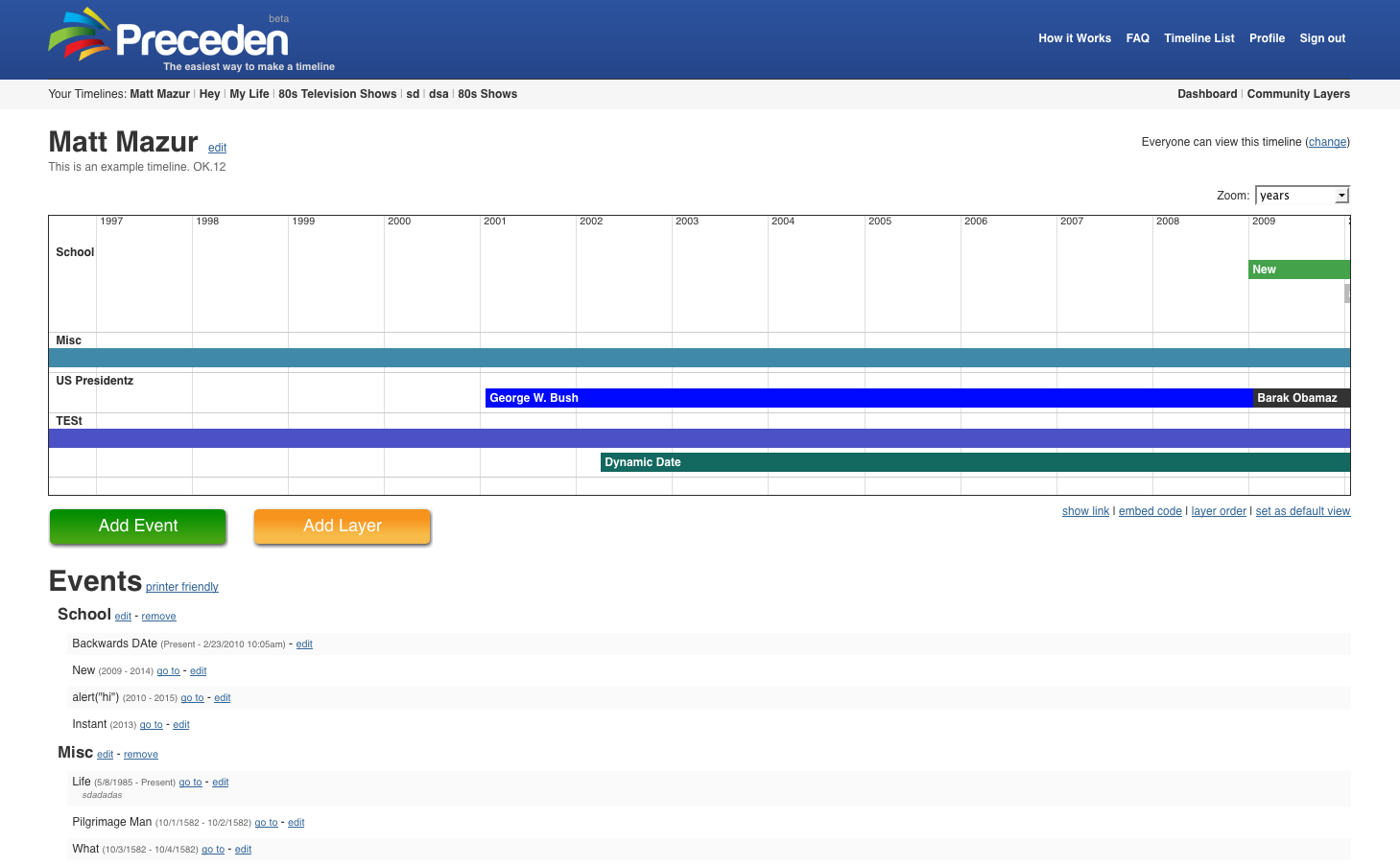This screenshot has width=1400, height=866.
Task: Switch to 80s Television Shows timeline
Action: point(337,94)
